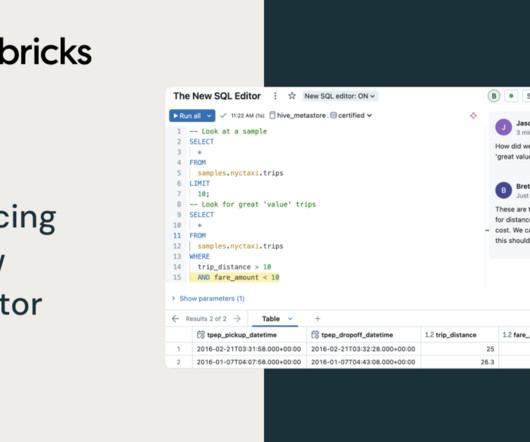Click the tpep_dropoff_datetime column header
Image resolution: width=530 pixels, height=442 pixels.
click(x=363, y=335)
